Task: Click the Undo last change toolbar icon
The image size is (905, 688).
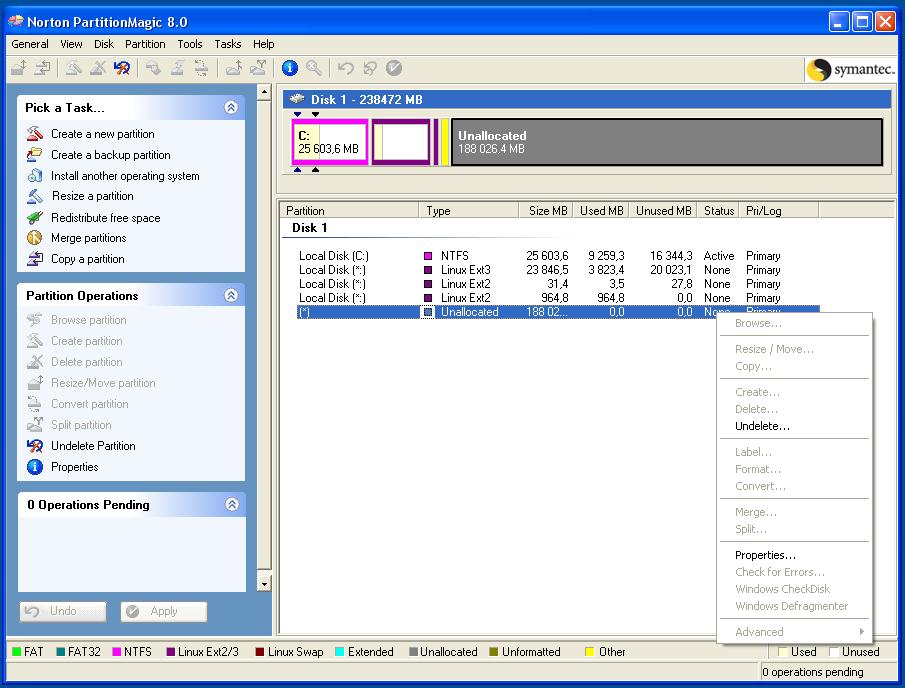Action: point(346,68)
